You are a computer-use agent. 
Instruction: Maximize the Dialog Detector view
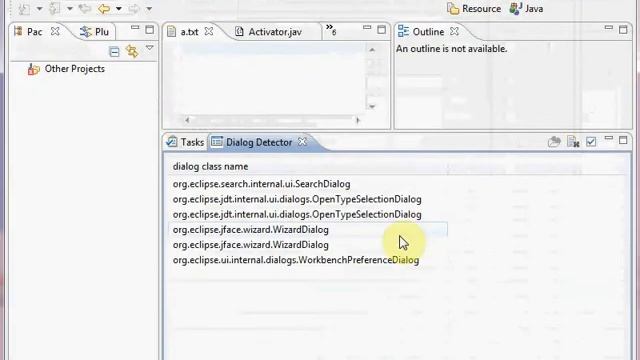coord(623,140)
